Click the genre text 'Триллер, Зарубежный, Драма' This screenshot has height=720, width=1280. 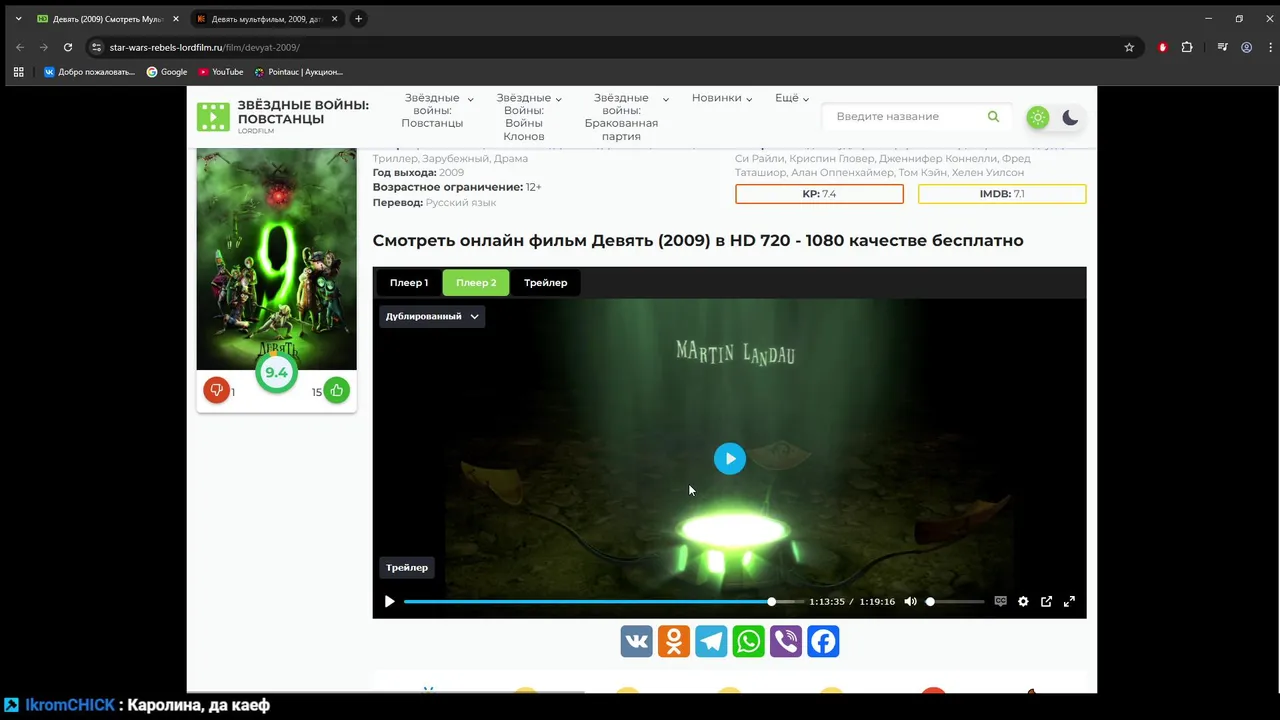pyautogui.click(x=450, y=158)
